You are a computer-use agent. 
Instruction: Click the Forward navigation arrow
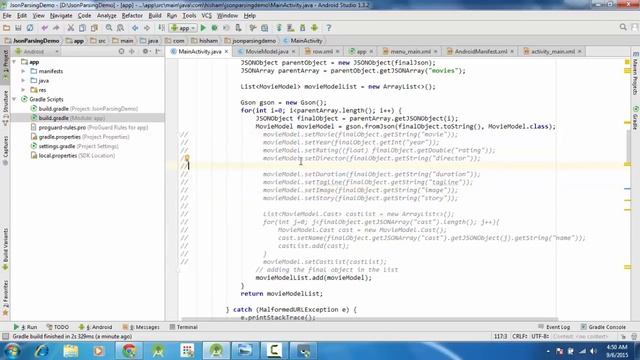[147, 28]
